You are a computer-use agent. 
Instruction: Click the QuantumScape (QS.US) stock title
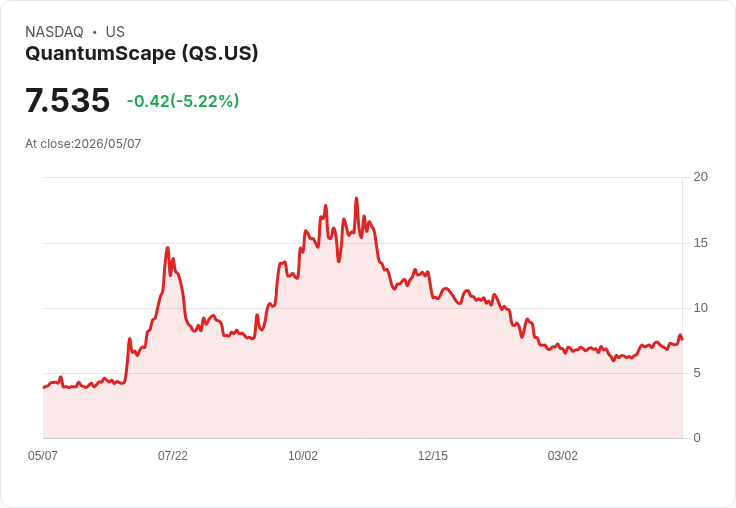tap(142, 53)
